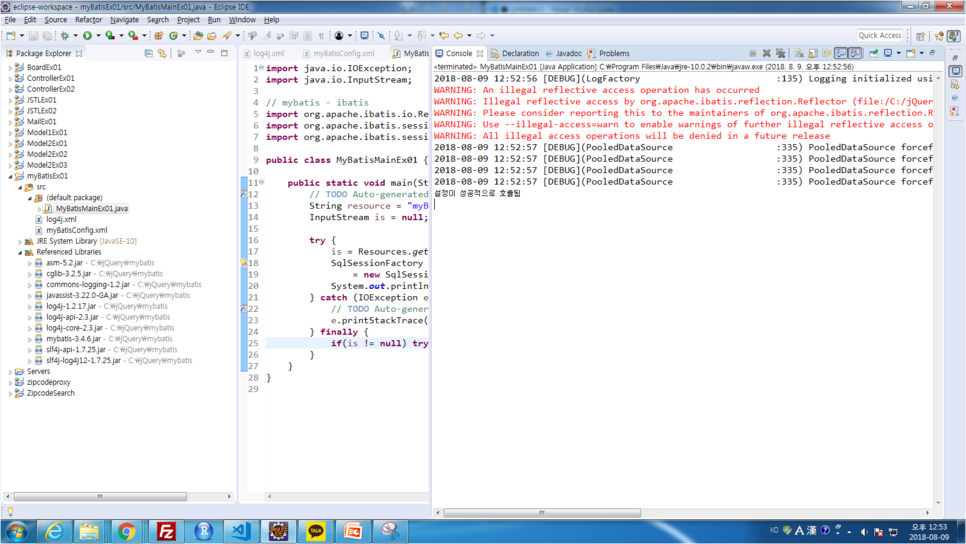Screen dimensions: 966x544
Task: Toggle Show Console on Standard Out change
Action: click(x=841, y=54)
